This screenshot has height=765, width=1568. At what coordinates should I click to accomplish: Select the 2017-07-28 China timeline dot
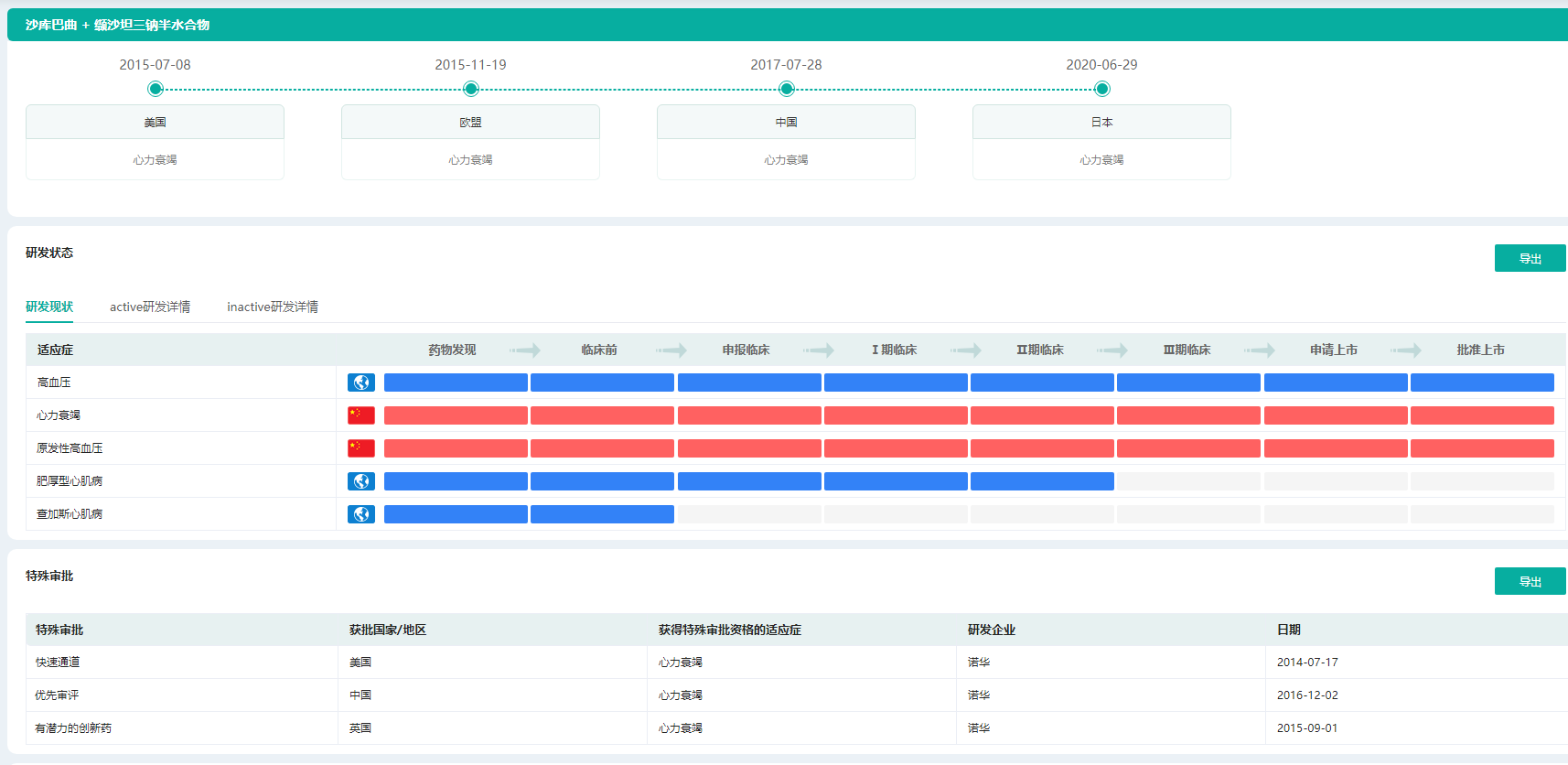click(787, 89)
